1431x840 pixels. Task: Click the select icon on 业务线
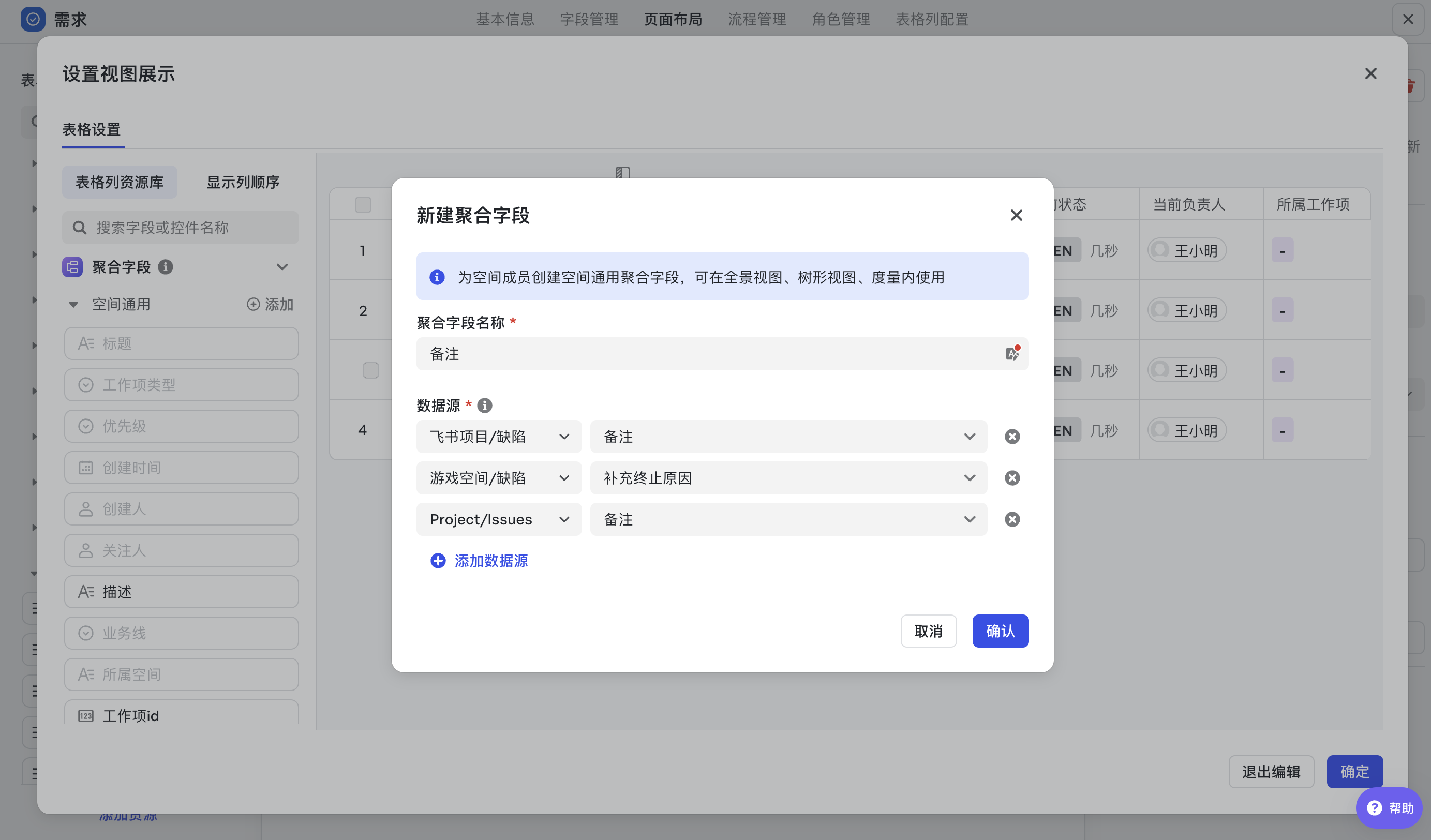86,634
